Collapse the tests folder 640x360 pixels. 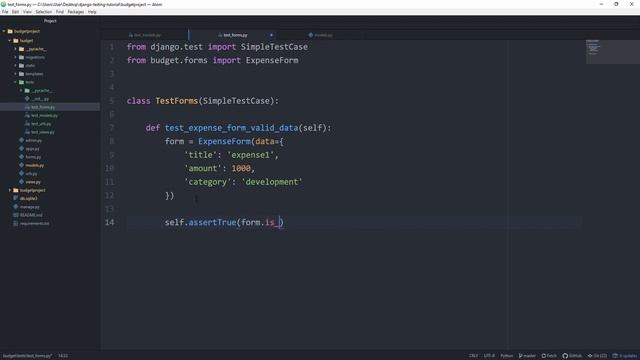(16, 82)
